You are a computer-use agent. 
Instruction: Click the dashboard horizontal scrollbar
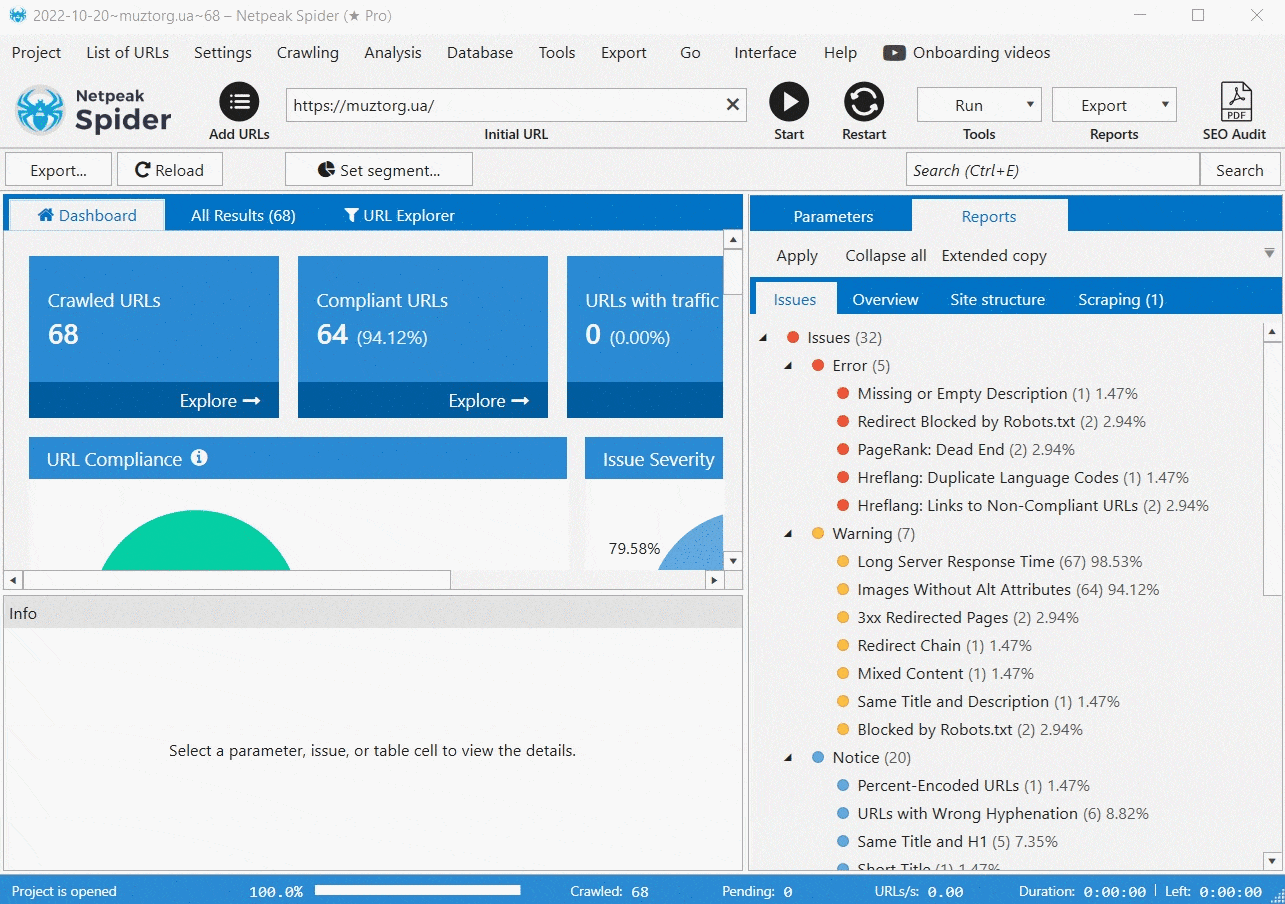237,580
